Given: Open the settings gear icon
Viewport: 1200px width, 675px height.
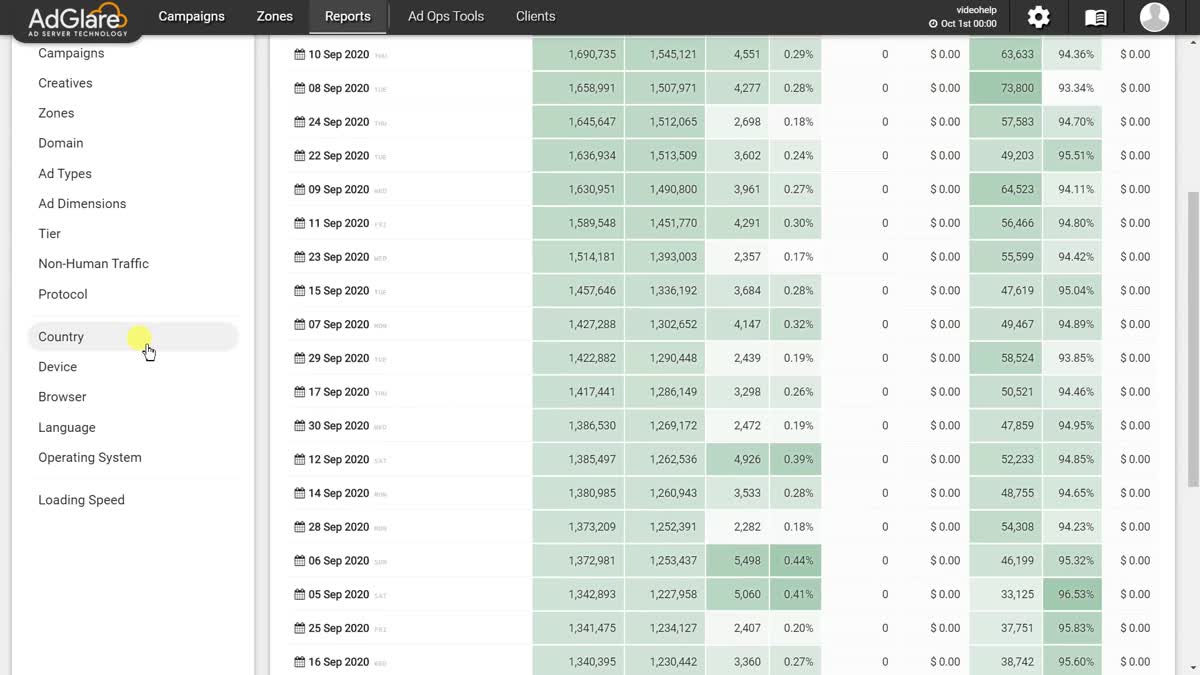Looking at the screenshot, I should (x=1039, y=17).
